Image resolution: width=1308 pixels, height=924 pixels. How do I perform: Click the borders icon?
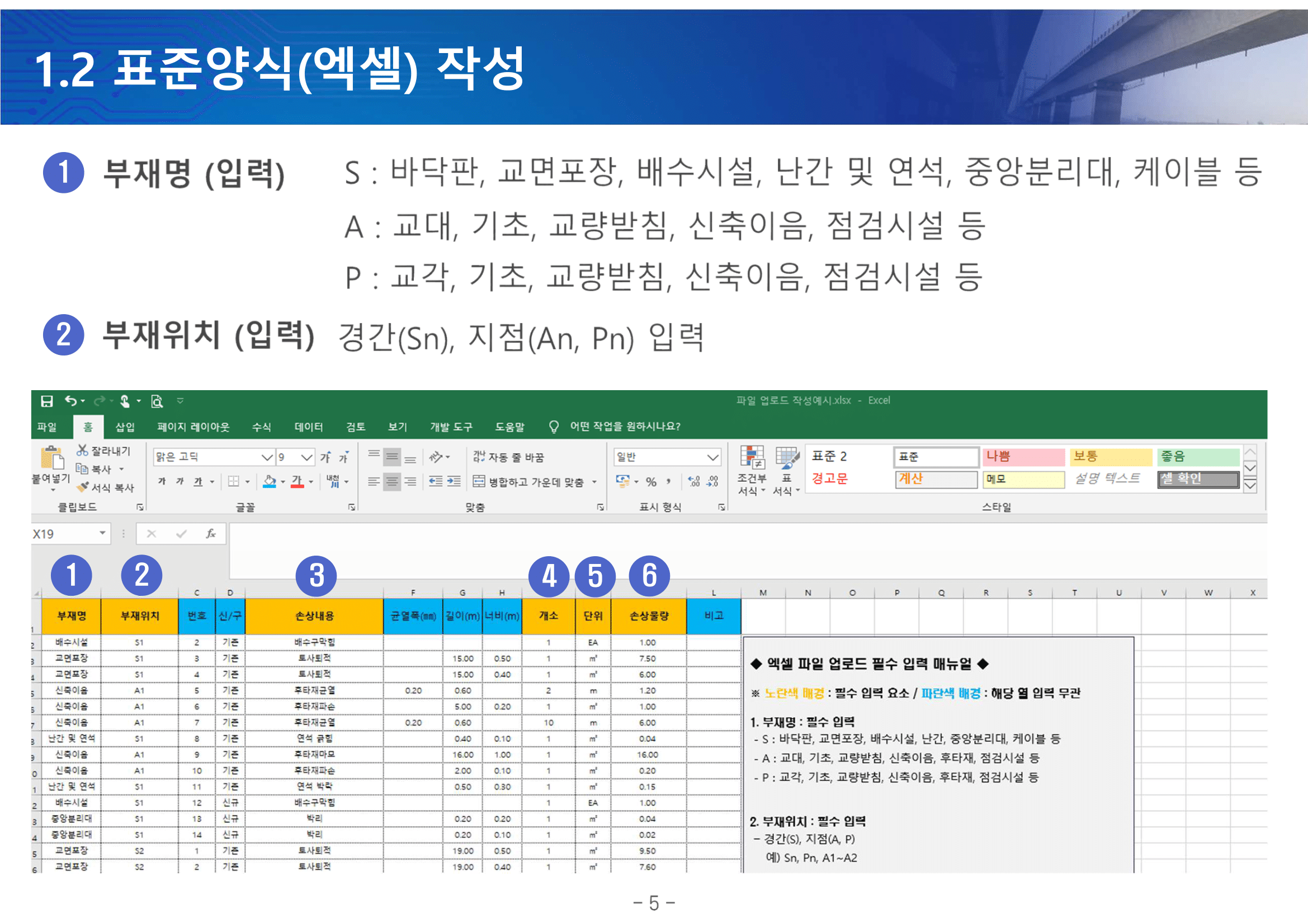234,482
